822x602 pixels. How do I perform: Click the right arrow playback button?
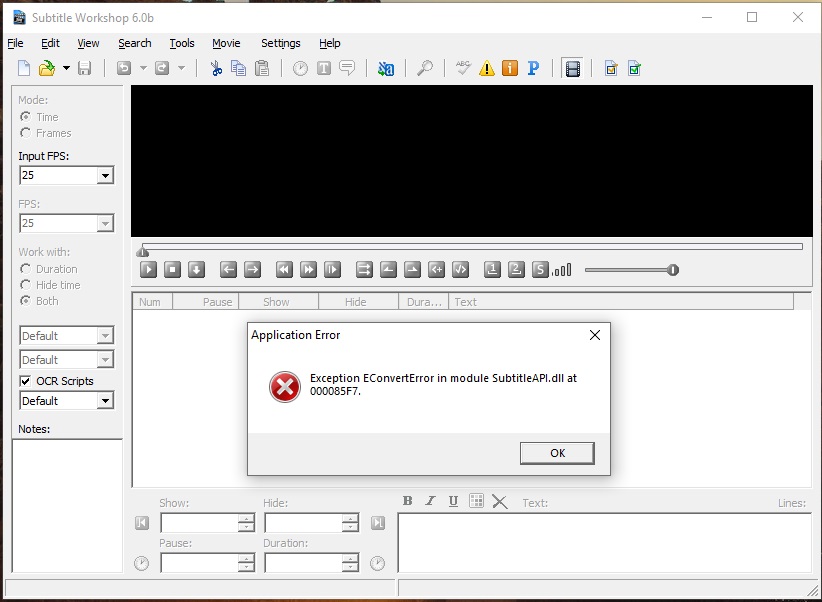click(252, 270)
